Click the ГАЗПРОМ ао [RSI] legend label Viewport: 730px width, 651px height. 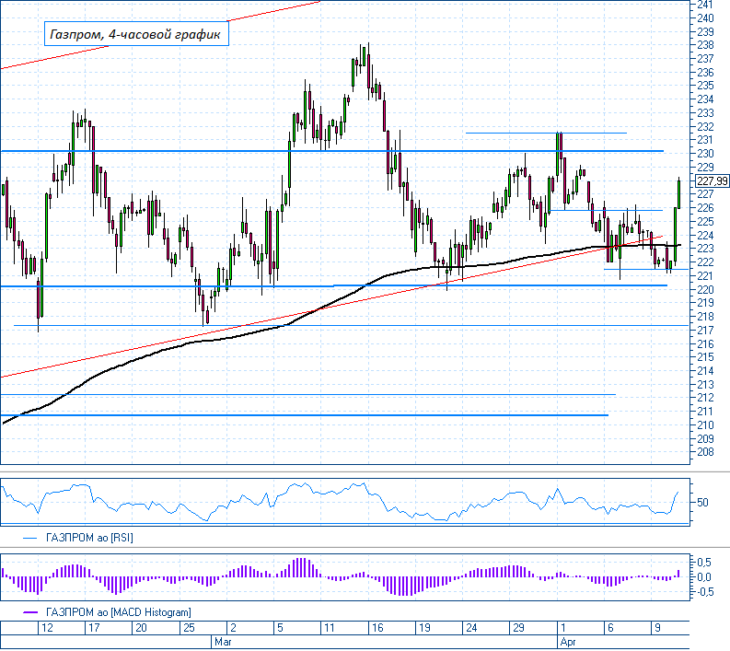pyautogui.click(x=90, y=538)
